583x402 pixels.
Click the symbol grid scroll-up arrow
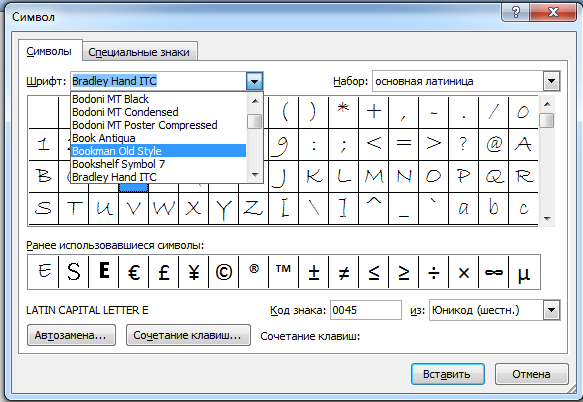547,104
